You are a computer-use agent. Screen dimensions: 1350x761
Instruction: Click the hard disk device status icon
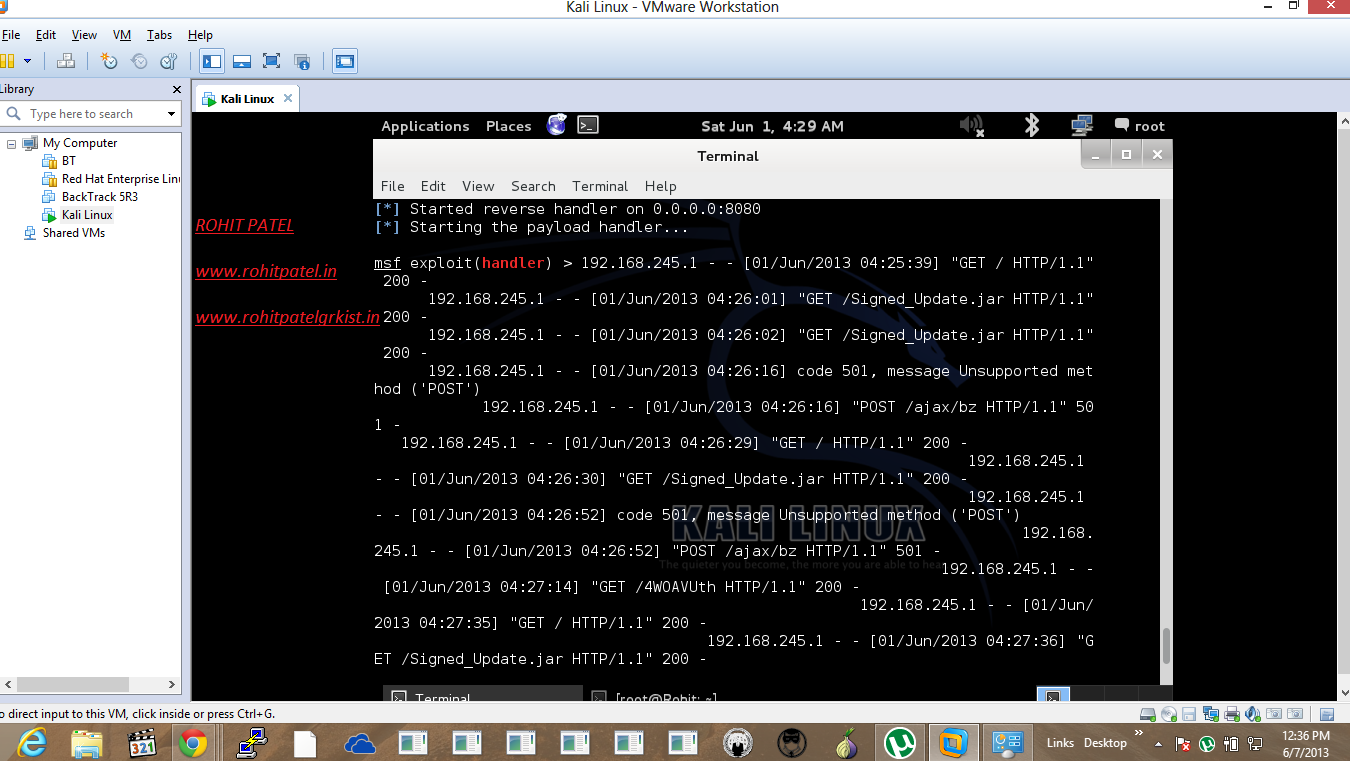point(1148,714)
